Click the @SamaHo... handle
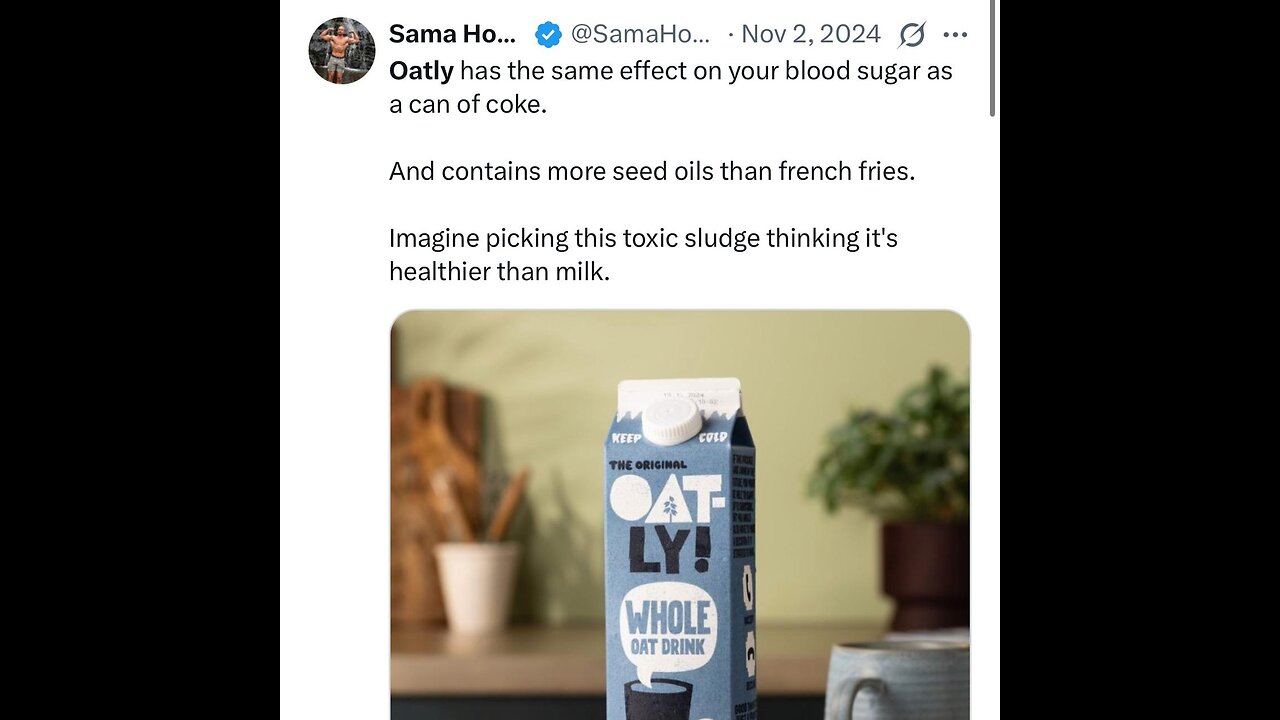This screenshot has height=720, width=1280. (640, 35)
